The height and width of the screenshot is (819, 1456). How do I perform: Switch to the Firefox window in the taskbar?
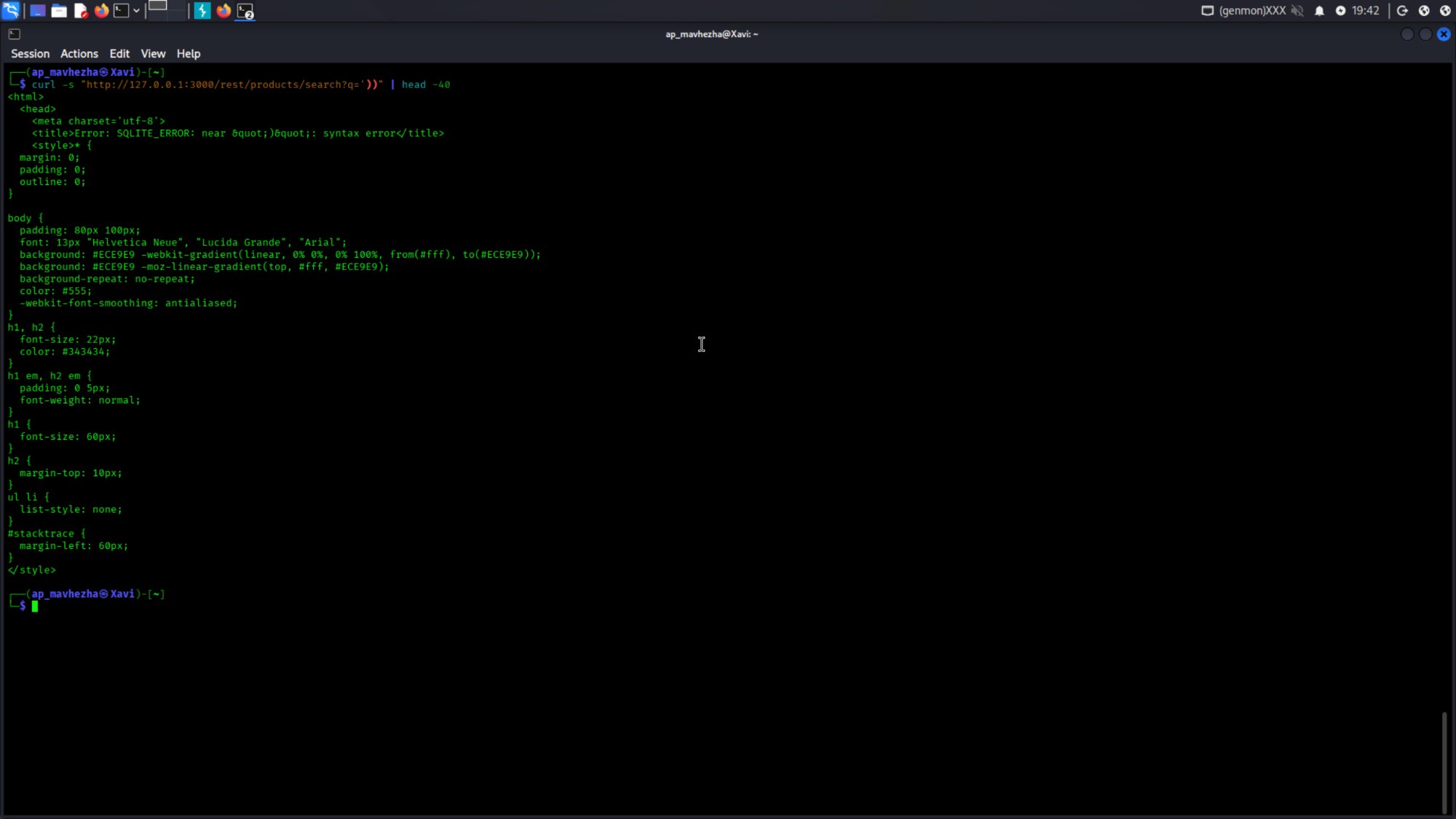[x=223, y=10]
